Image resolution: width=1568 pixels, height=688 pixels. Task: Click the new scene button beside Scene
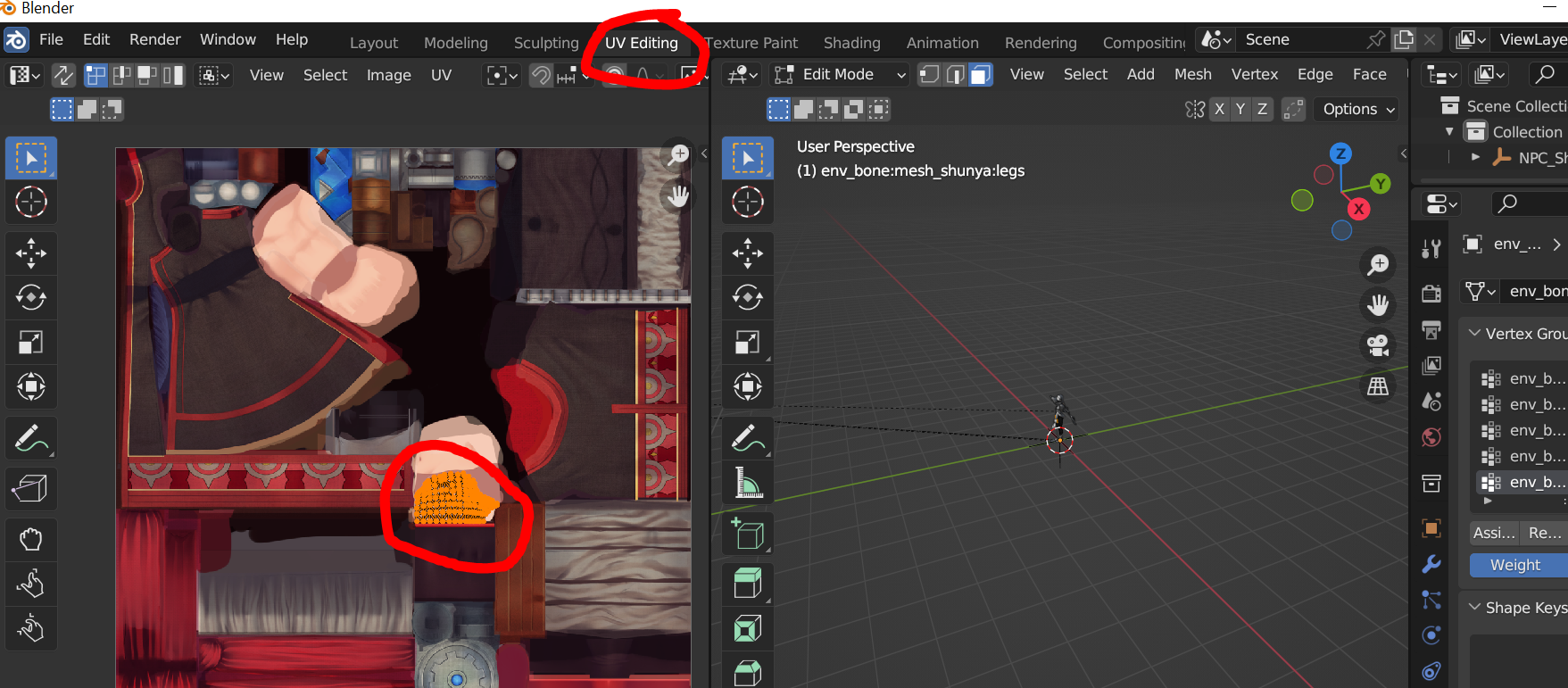click(1404, 40)
